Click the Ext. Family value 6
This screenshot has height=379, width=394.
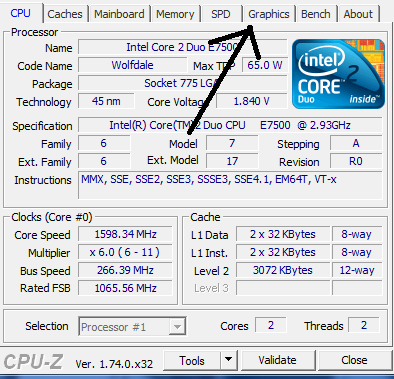tap(104, 161)
